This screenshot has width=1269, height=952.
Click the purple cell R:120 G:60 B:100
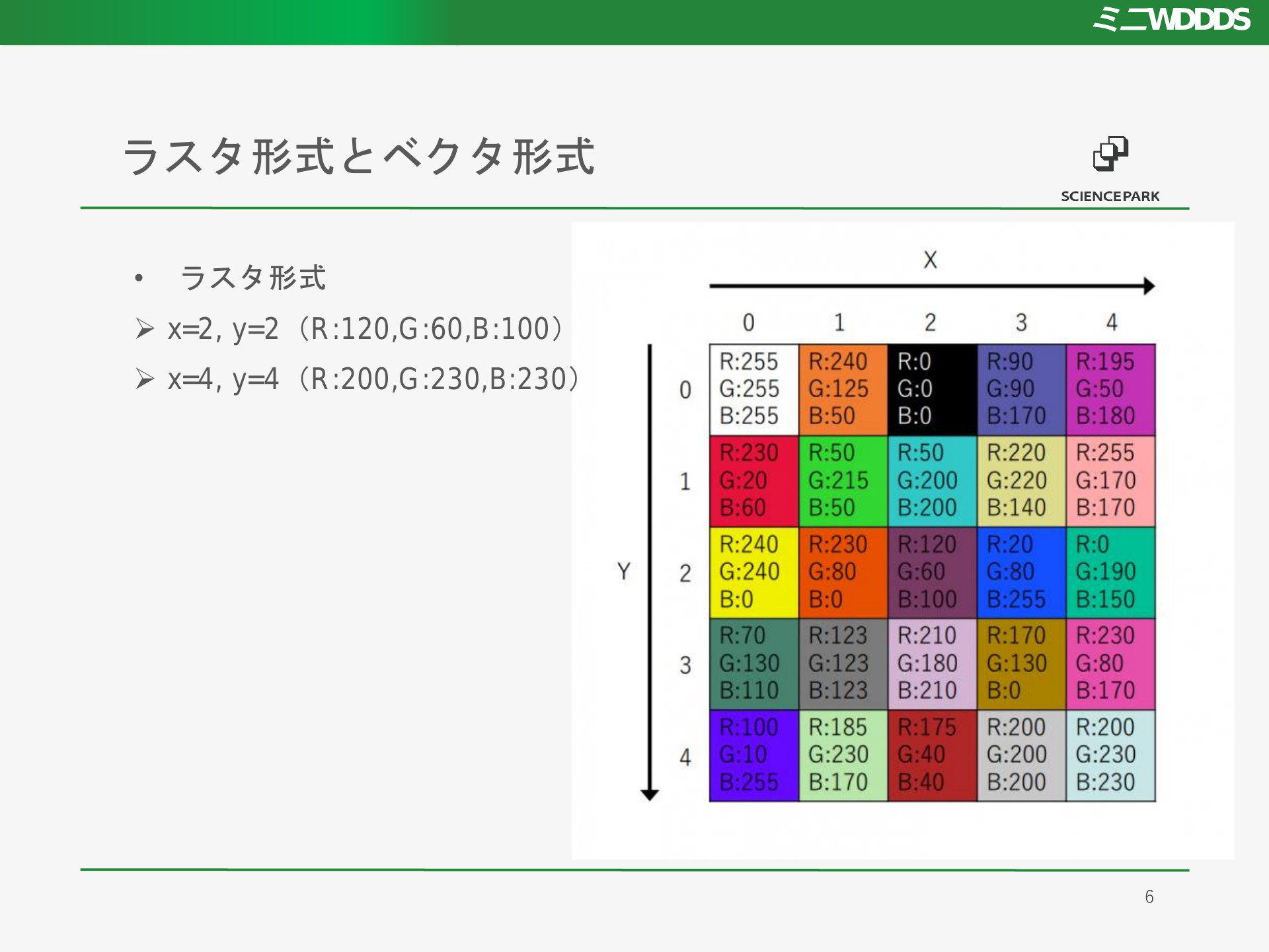(933, 573)
